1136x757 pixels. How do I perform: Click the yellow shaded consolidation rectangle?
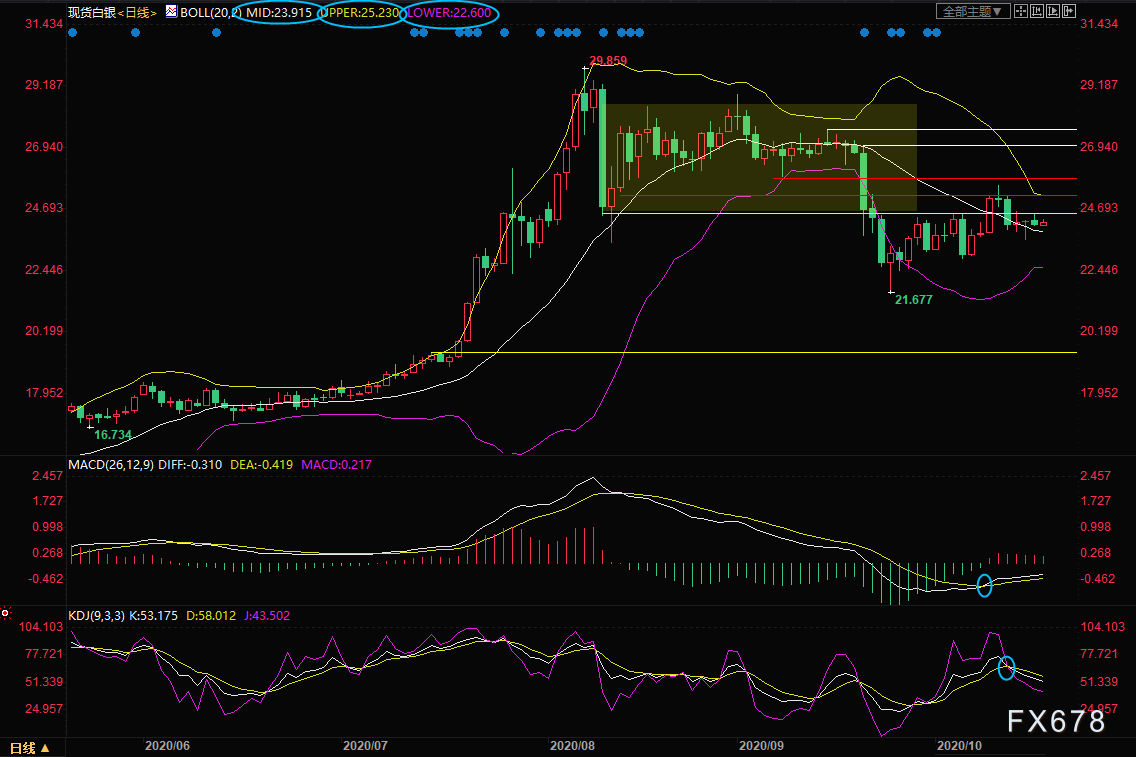point(760,158)
